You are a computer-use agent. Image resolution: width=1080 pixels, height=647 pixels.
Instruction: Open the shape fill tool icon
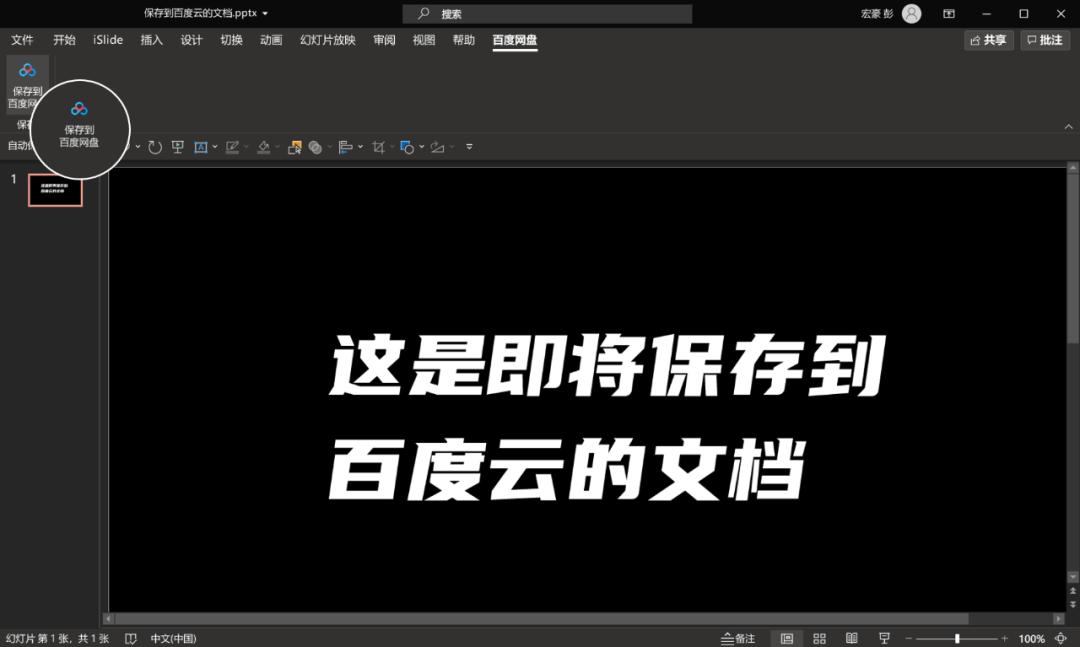tap(265, 146)
